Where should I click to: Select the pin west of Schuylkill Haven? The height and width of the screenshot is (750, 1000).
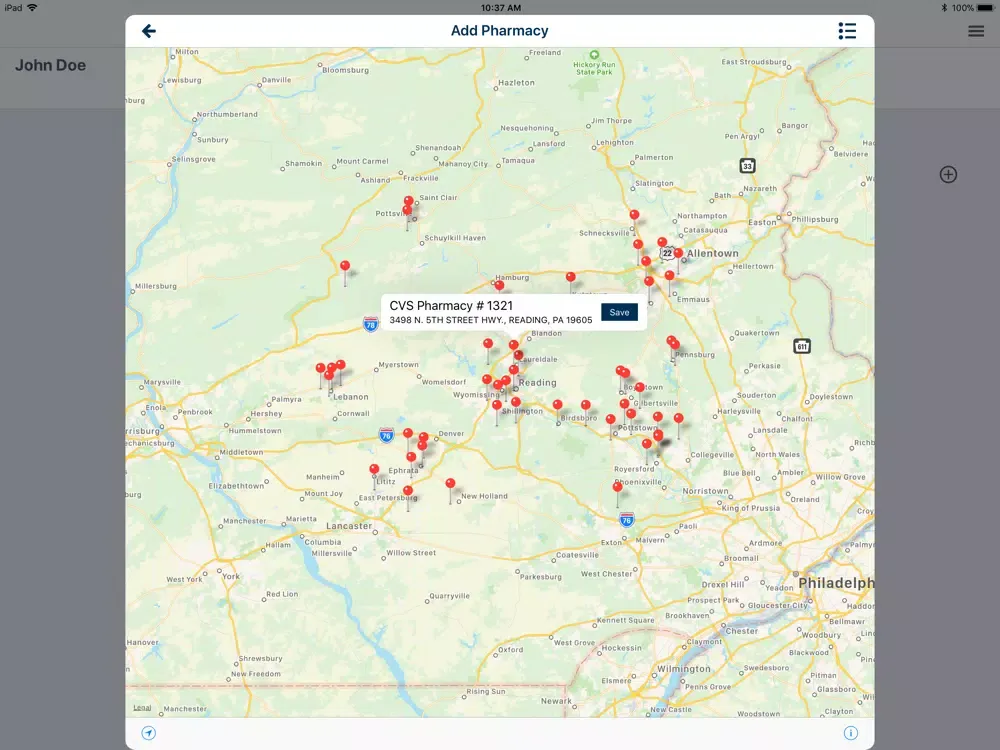tap(345, 266)
